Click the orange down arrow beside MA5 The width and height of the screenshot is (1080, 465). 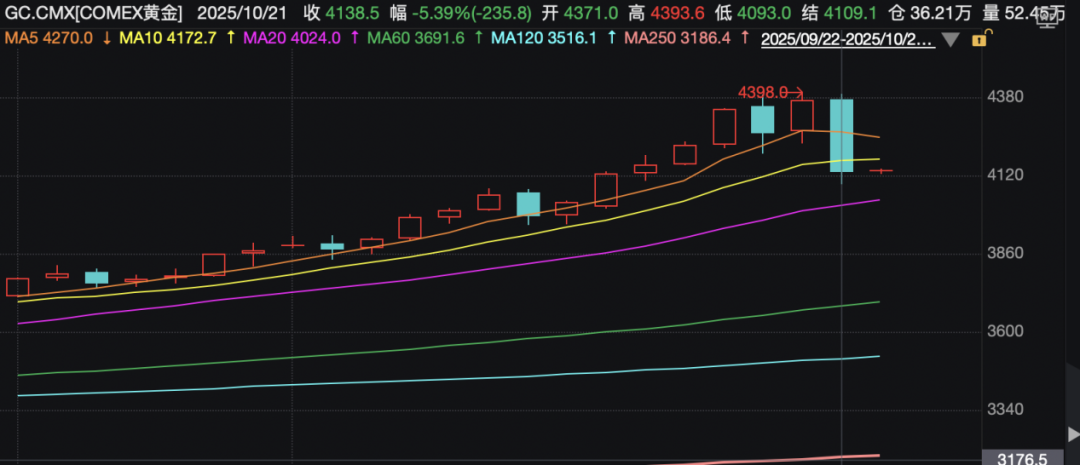point(106,38)
